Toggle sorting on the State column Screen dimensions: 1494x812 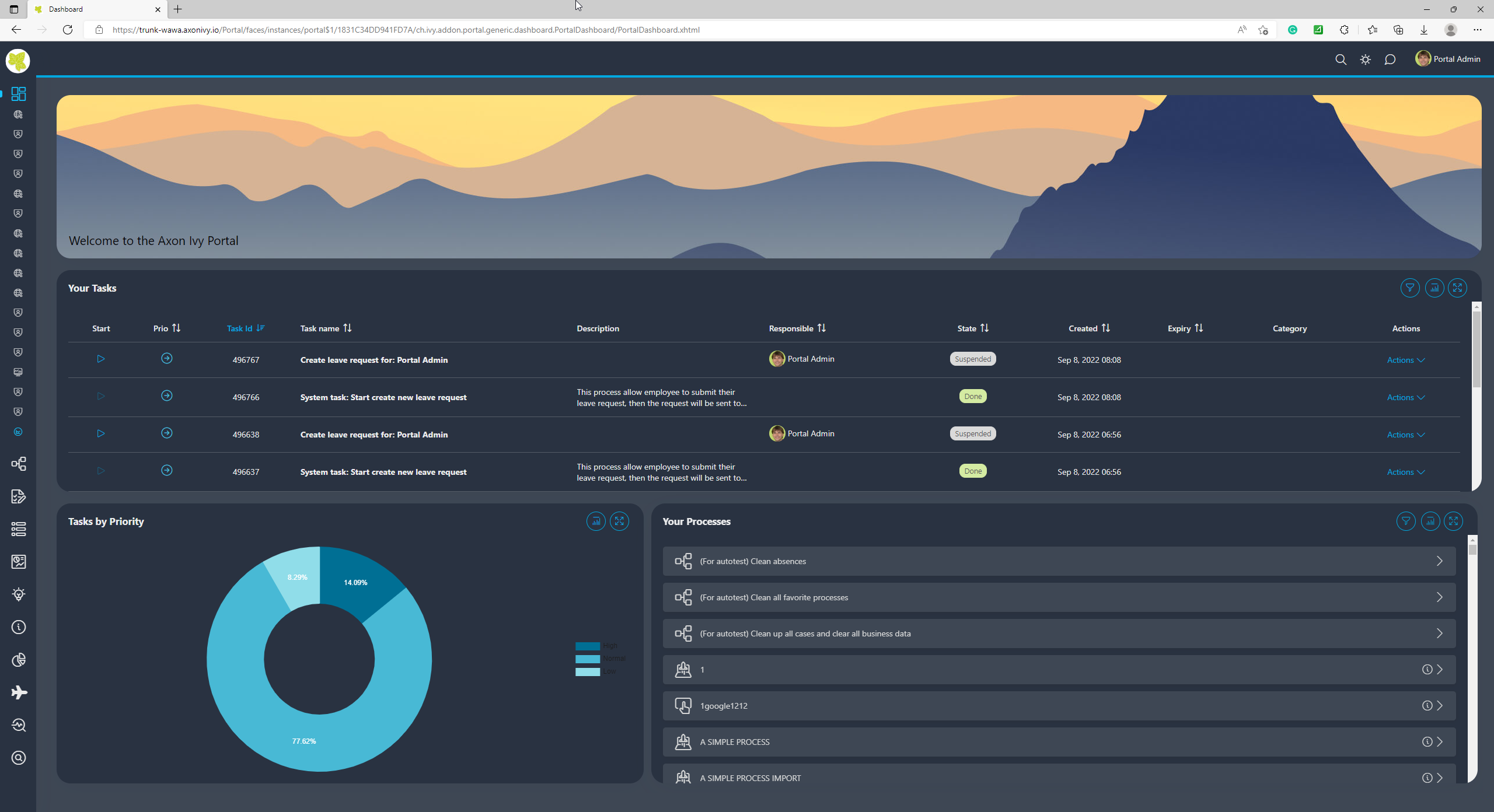pos(984,328)
